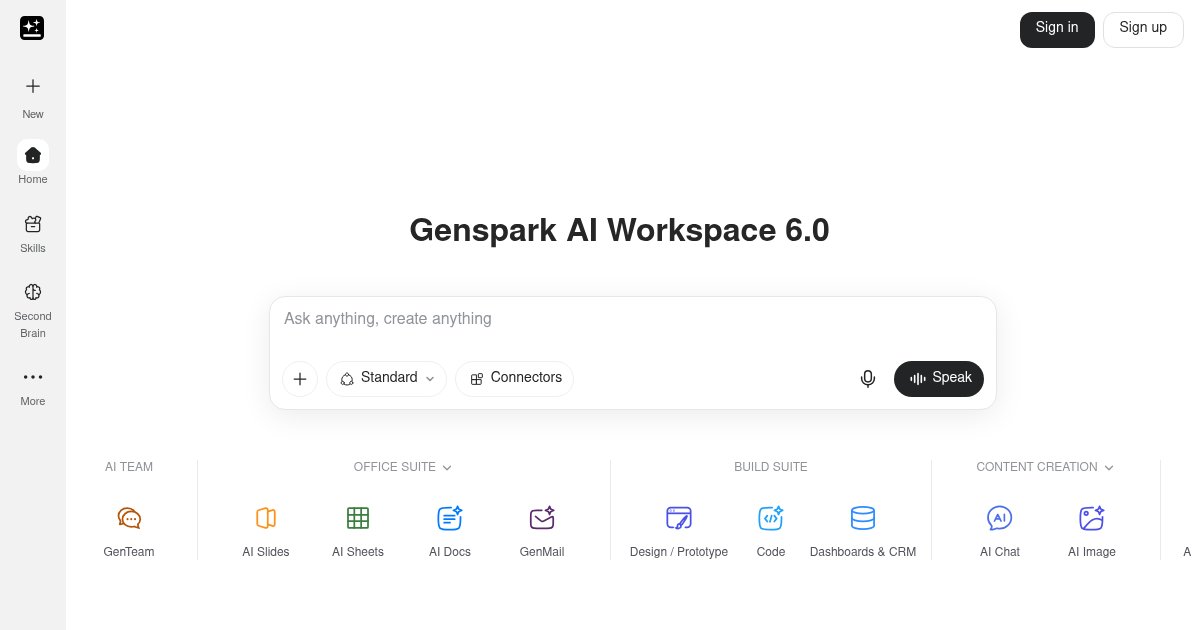
Task: Expand the Standard model dropdown
Action: click(x=386, y=379)
